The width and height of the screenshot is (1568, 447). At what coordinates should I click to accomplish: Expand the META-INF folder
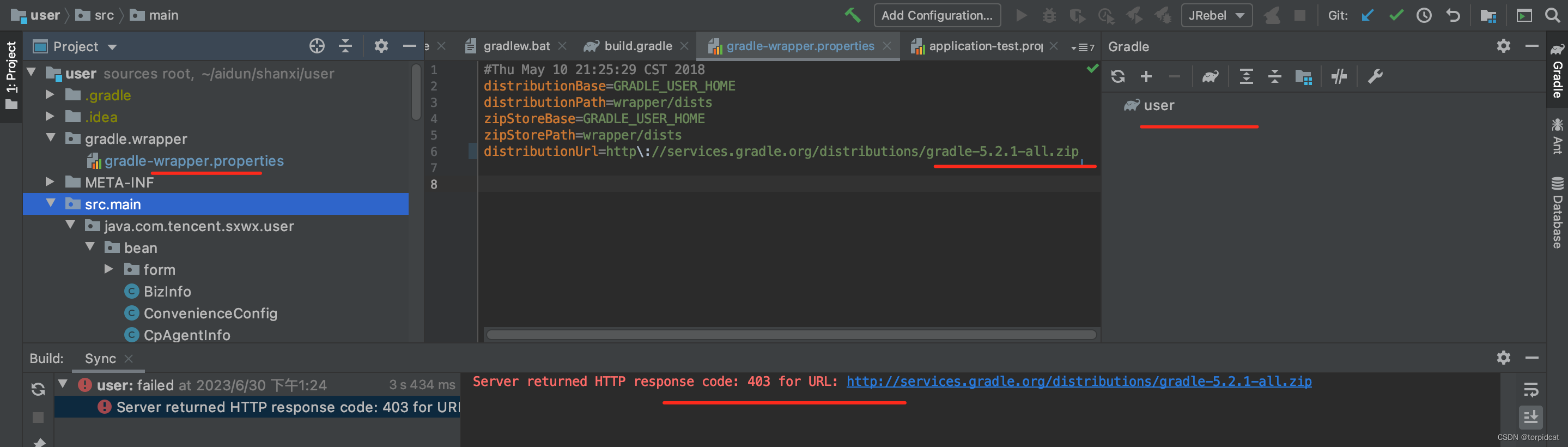pos(51,182)
